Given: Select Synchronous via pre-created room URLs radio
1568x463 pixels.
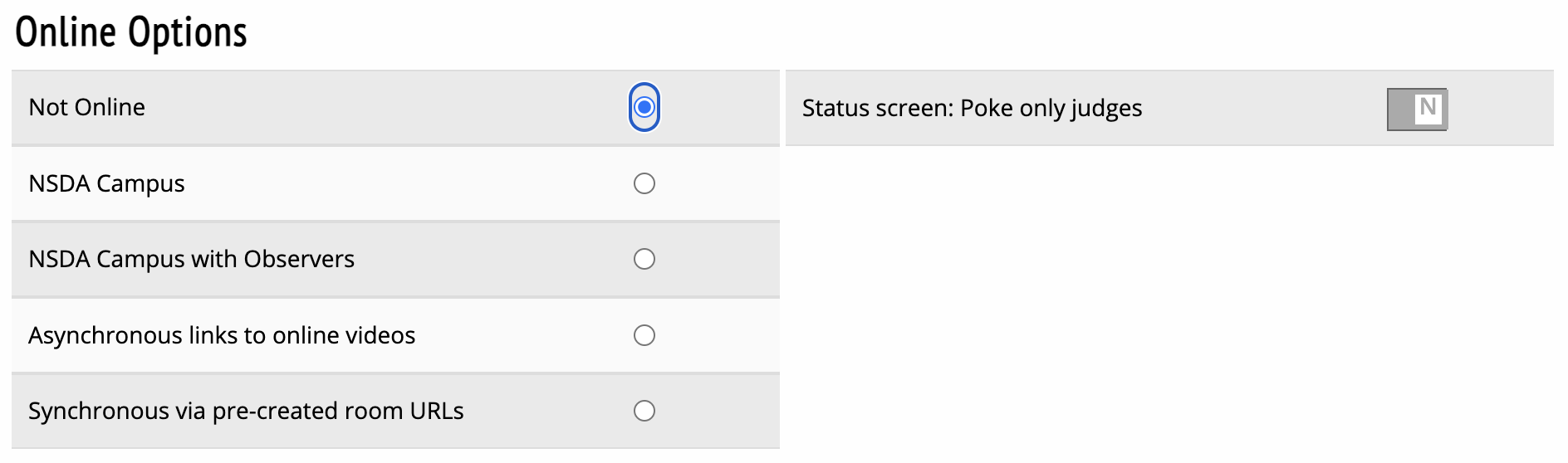Looking at the screenshot, I should coord(644,411).
